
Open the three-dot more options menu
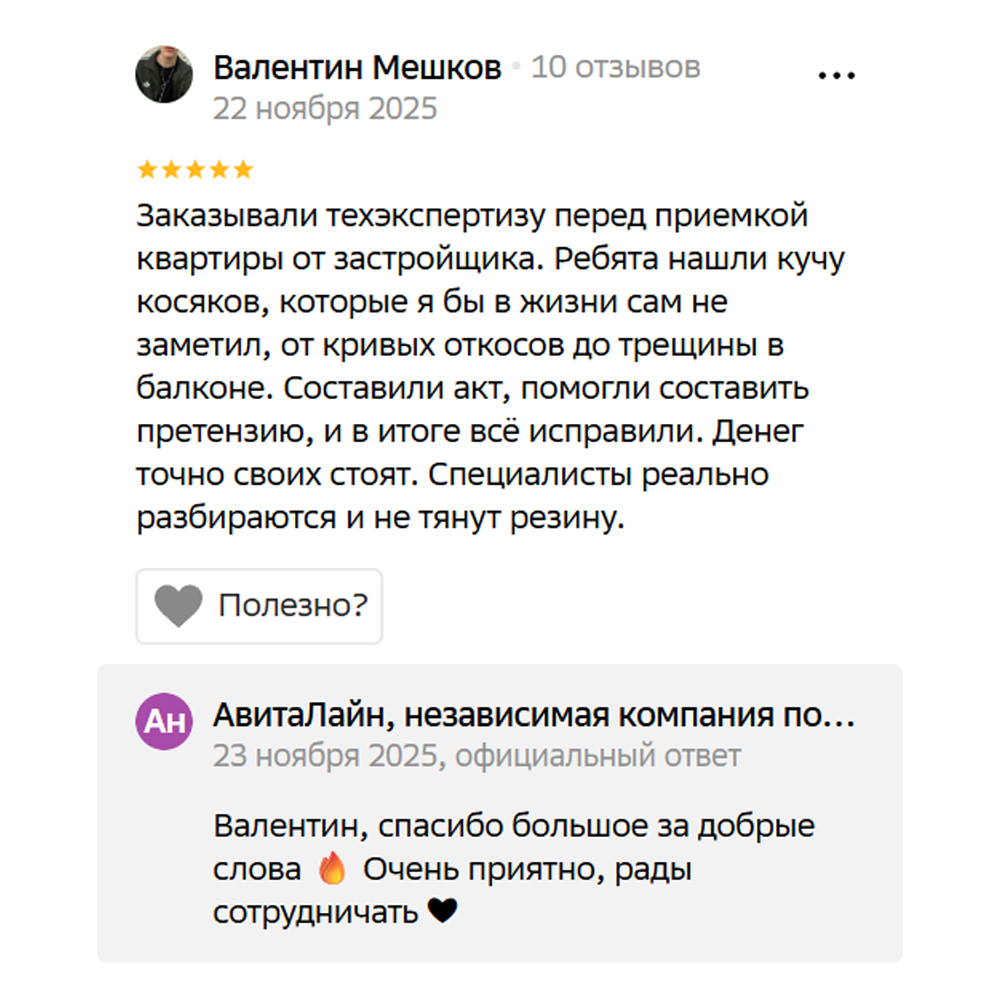[x=837, y=76]
